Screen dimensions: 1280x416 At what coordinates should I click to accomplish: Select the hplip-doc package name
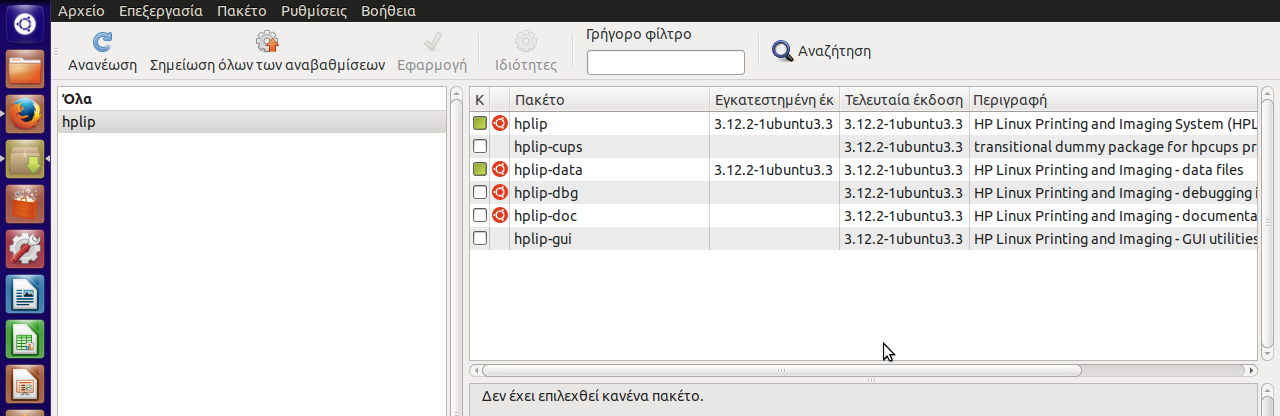(545, 216)
